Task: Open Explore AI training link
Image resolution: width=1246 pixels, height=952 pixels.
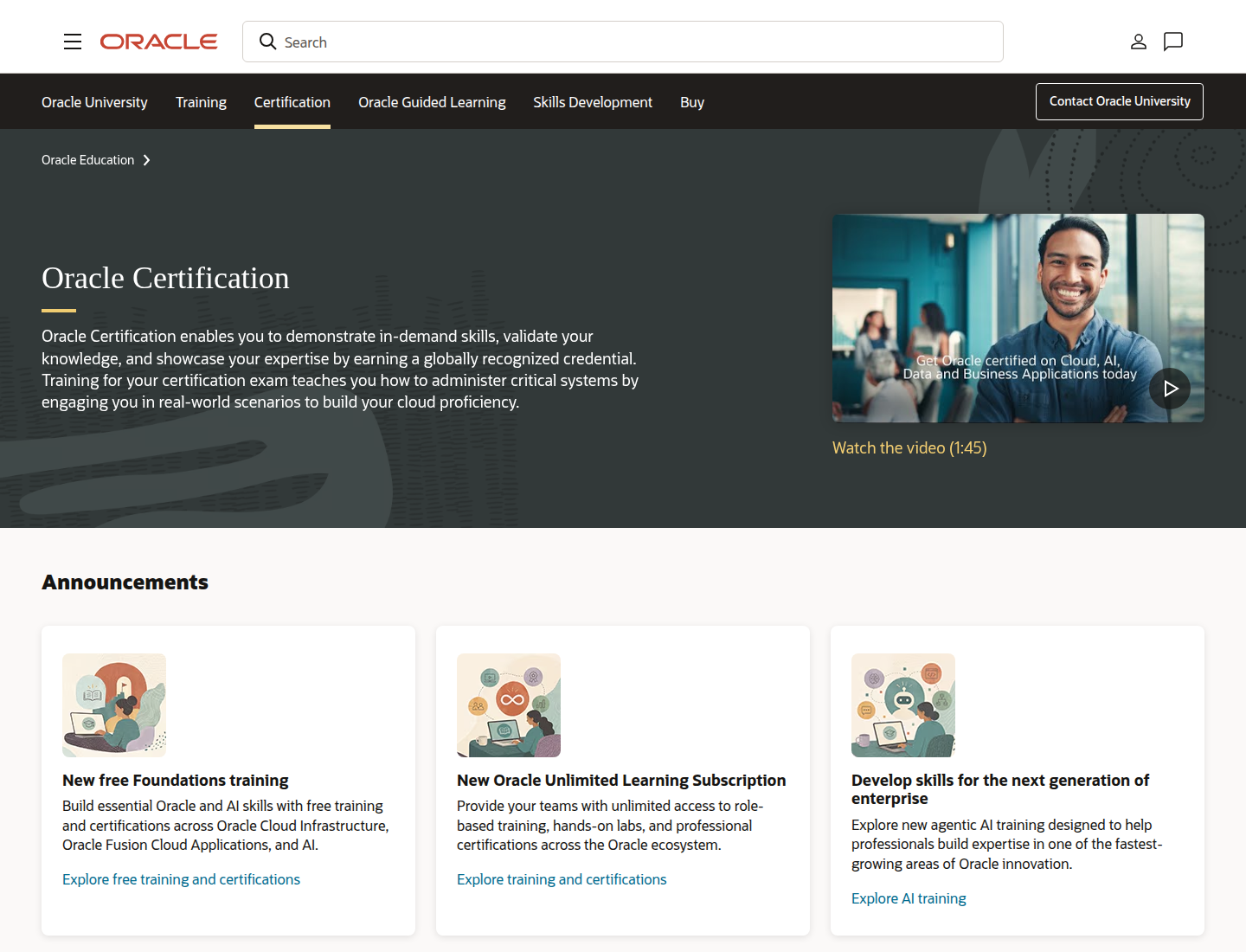Action: 909,898
